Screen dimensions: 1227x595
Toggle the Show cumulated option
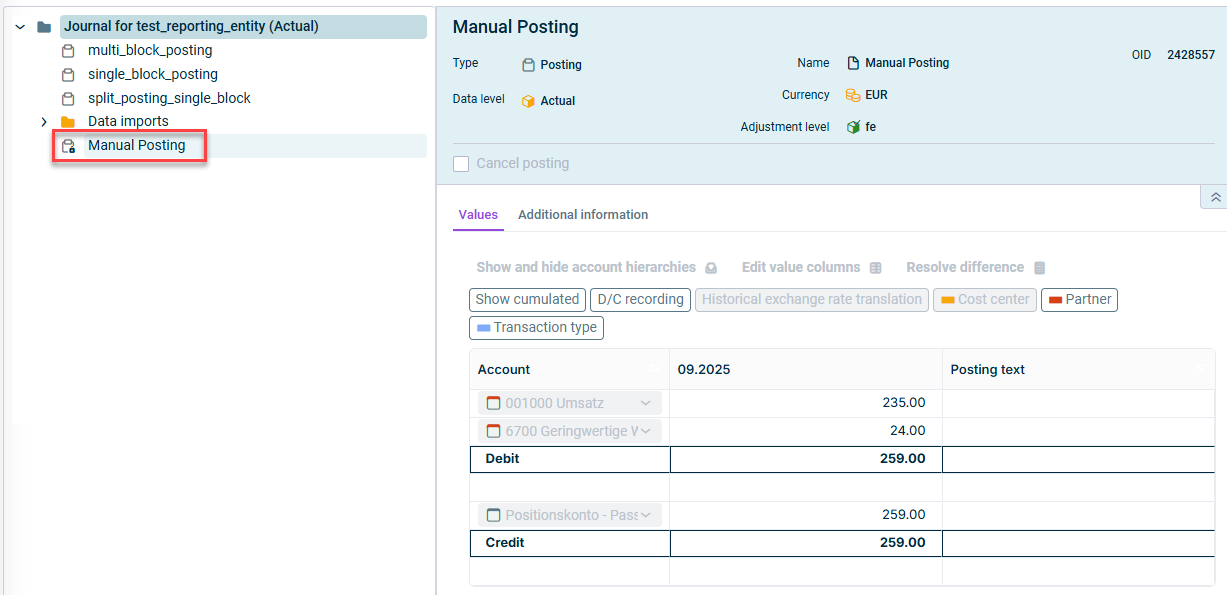point(527,300)
